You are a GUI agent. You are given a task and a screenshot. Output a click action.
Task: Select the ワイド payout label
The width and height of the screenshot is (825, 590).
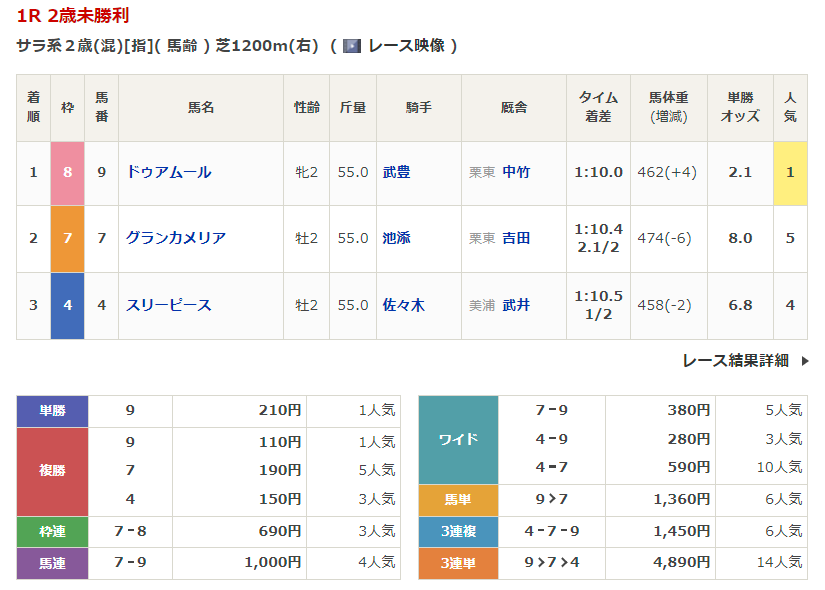click(x=458, y=439)
